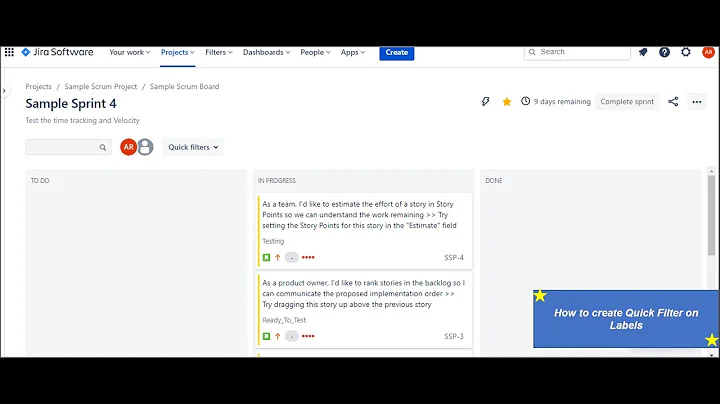Click the Complete sprint button
This screenshot has width=720, height=404.
coord(627,101)
